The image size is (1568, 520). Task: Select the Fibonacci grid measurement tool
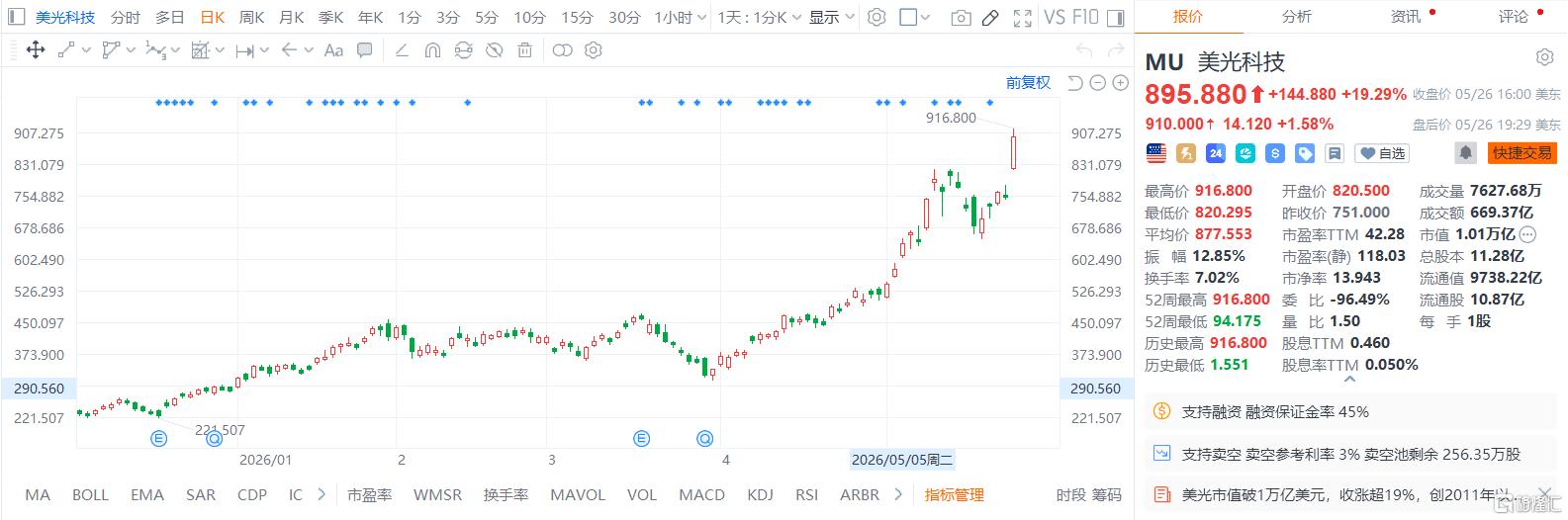click(x=201, y=50)
